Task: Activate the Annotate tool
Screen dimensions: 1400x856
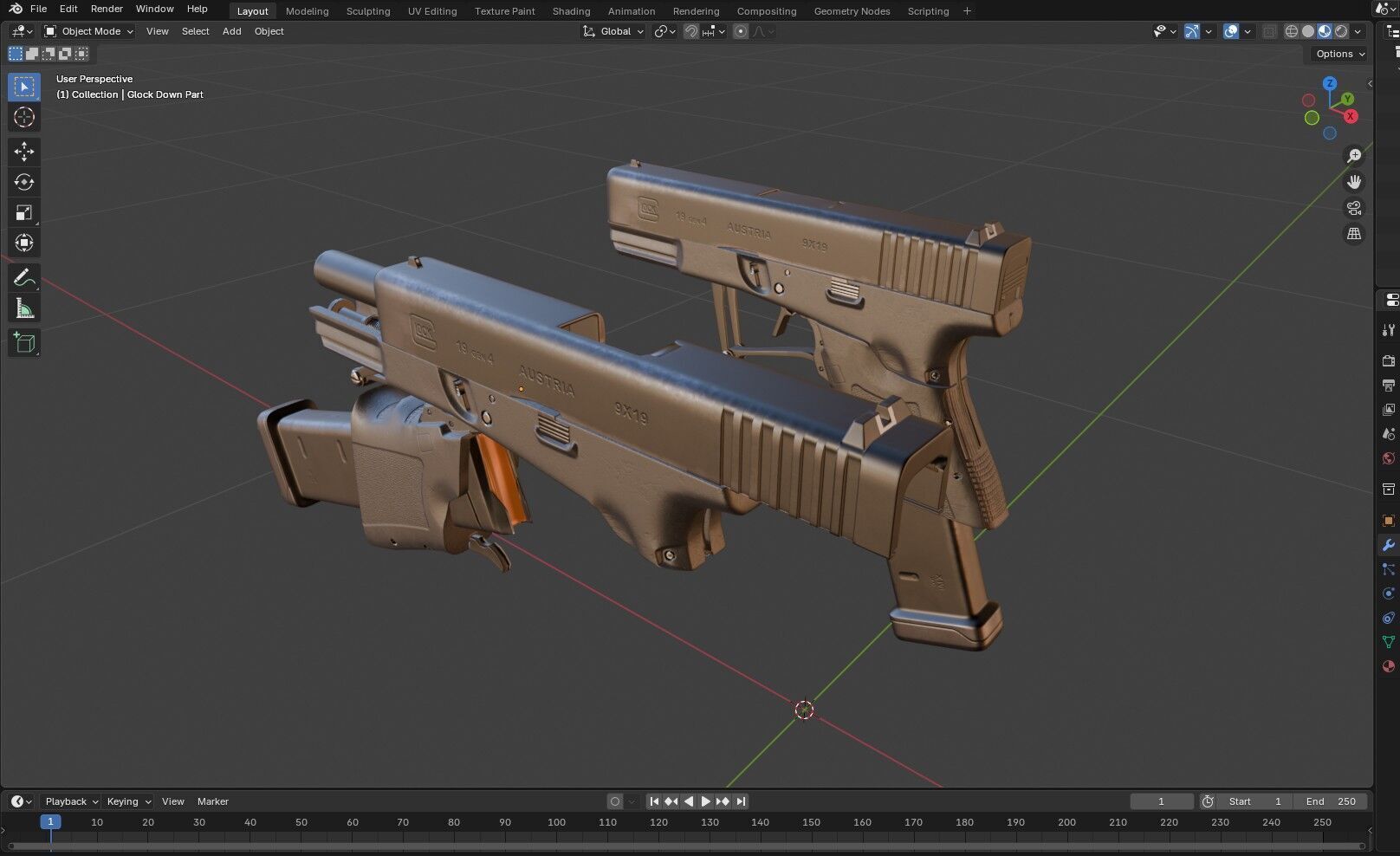Action: (x=24, y=278)
